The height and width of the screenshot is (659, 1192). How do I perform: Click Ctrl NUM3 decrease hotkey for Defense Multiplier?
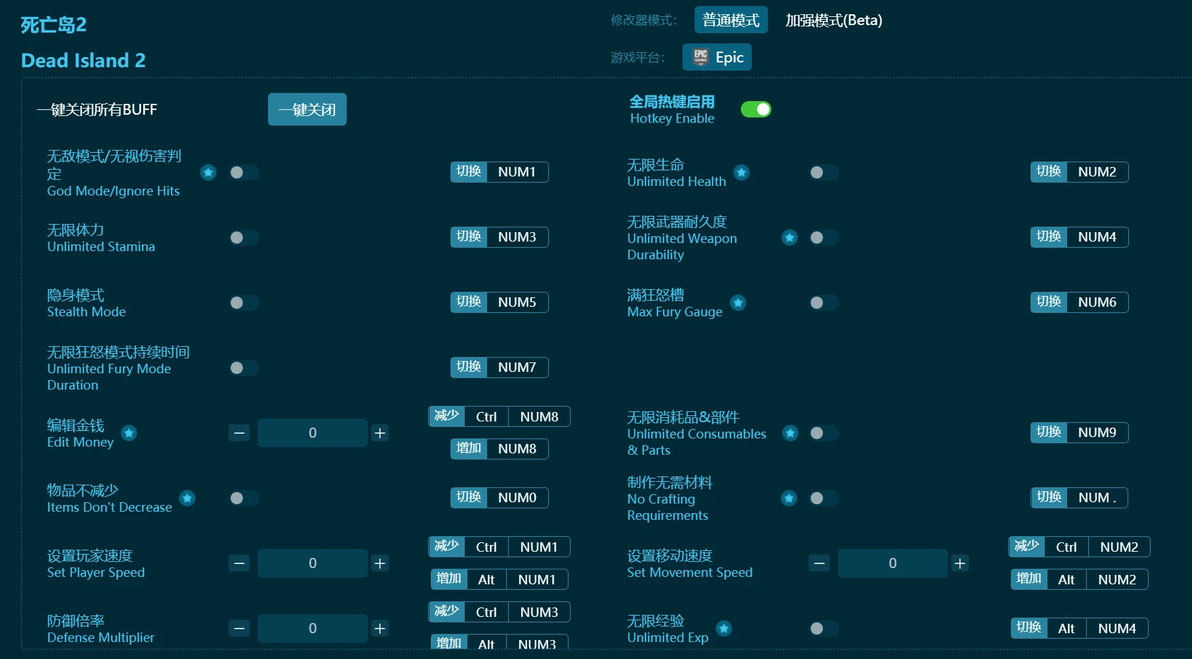tap(499, 612)
